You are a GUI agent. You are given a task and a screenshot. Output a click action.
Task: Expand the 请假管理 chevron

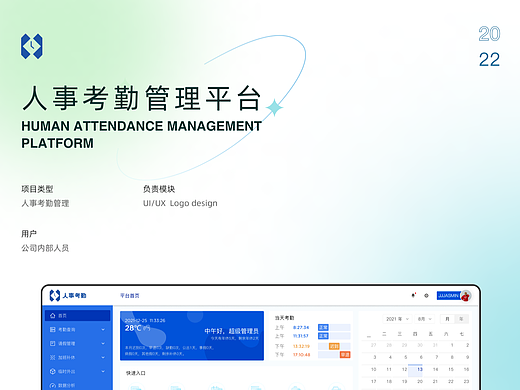103,343
